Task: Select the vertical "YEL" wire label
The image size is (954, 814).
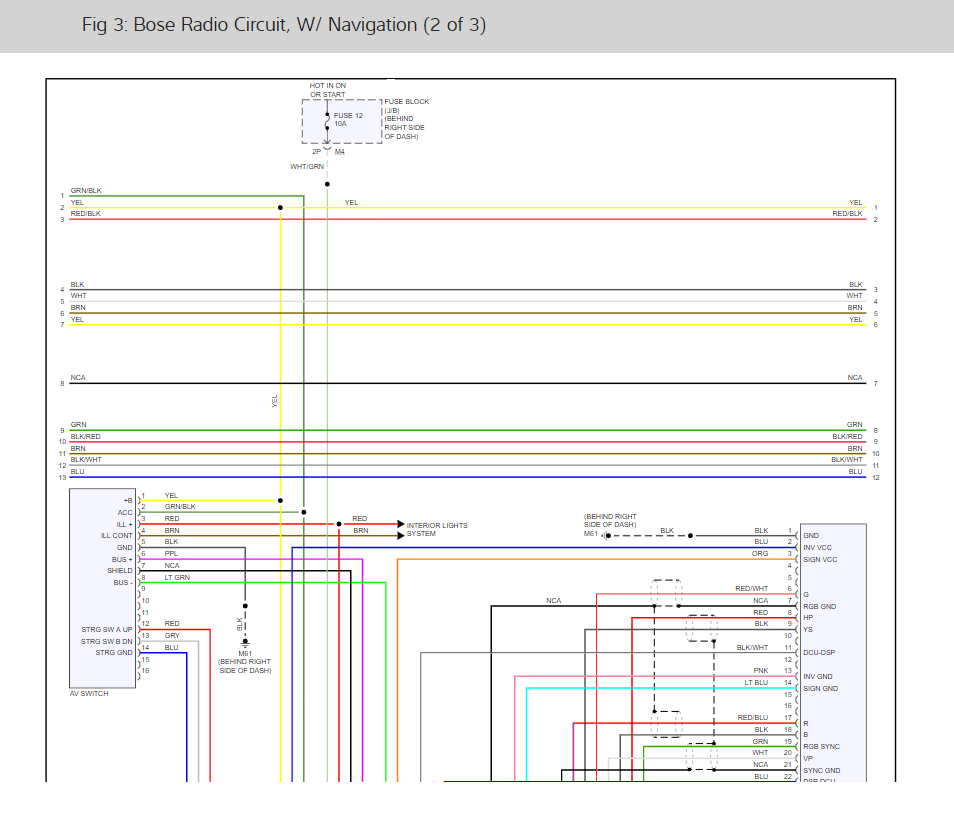Action: 274,401
